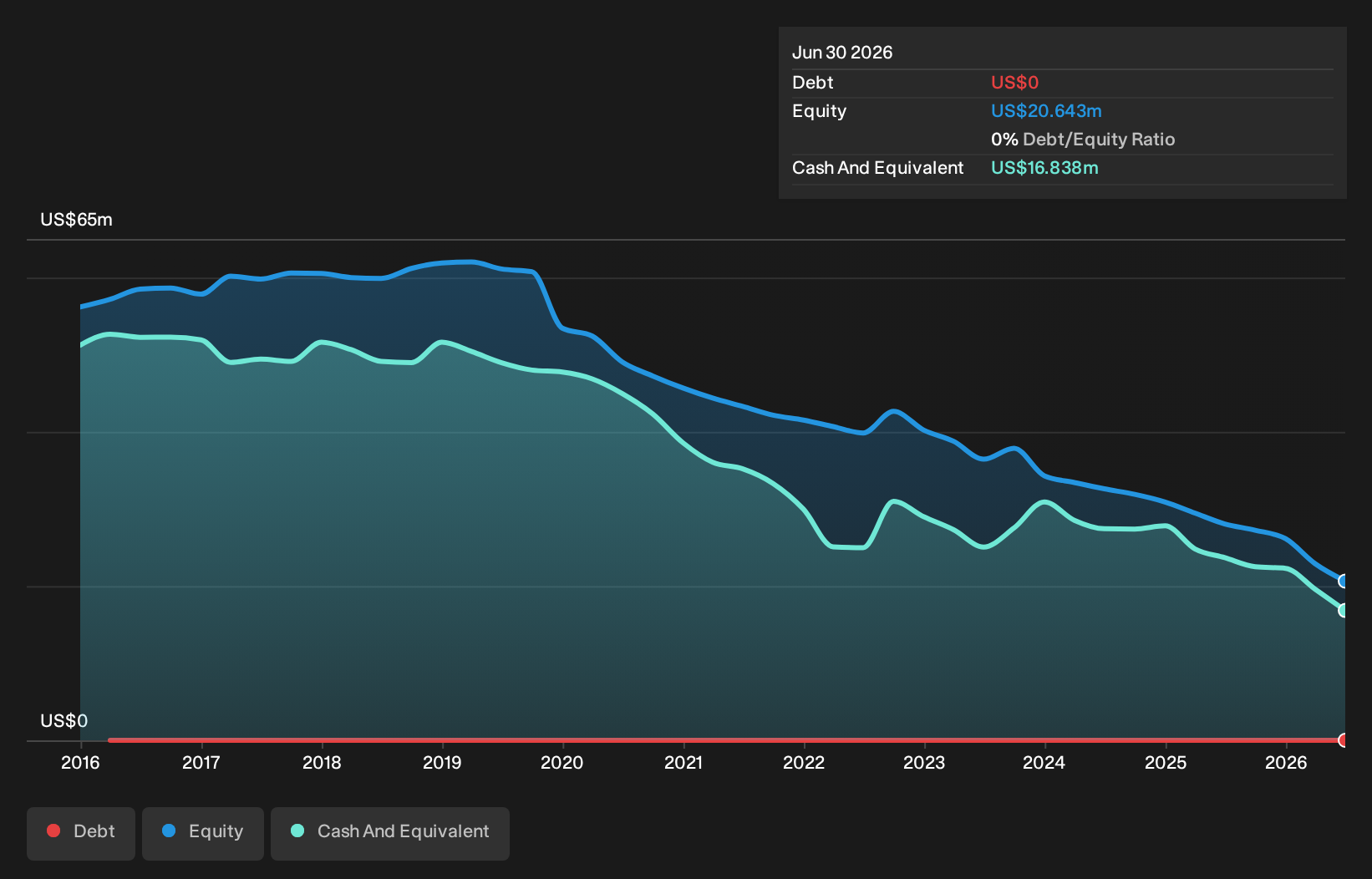1372x879 pixels.
Task: Toggle the Equity series in the legend
Action: click(203, 832)
